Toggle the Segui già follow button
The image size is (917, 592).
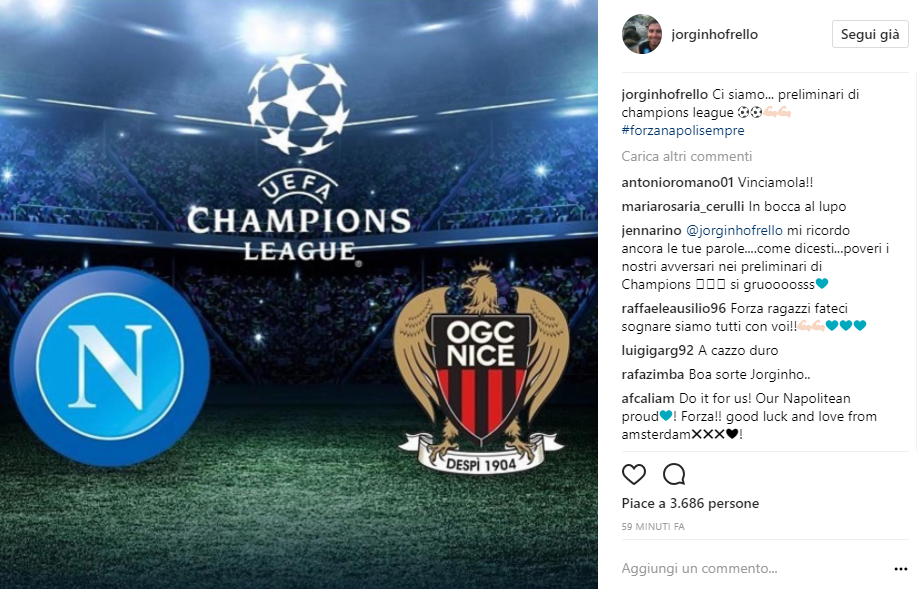(870, 35)
